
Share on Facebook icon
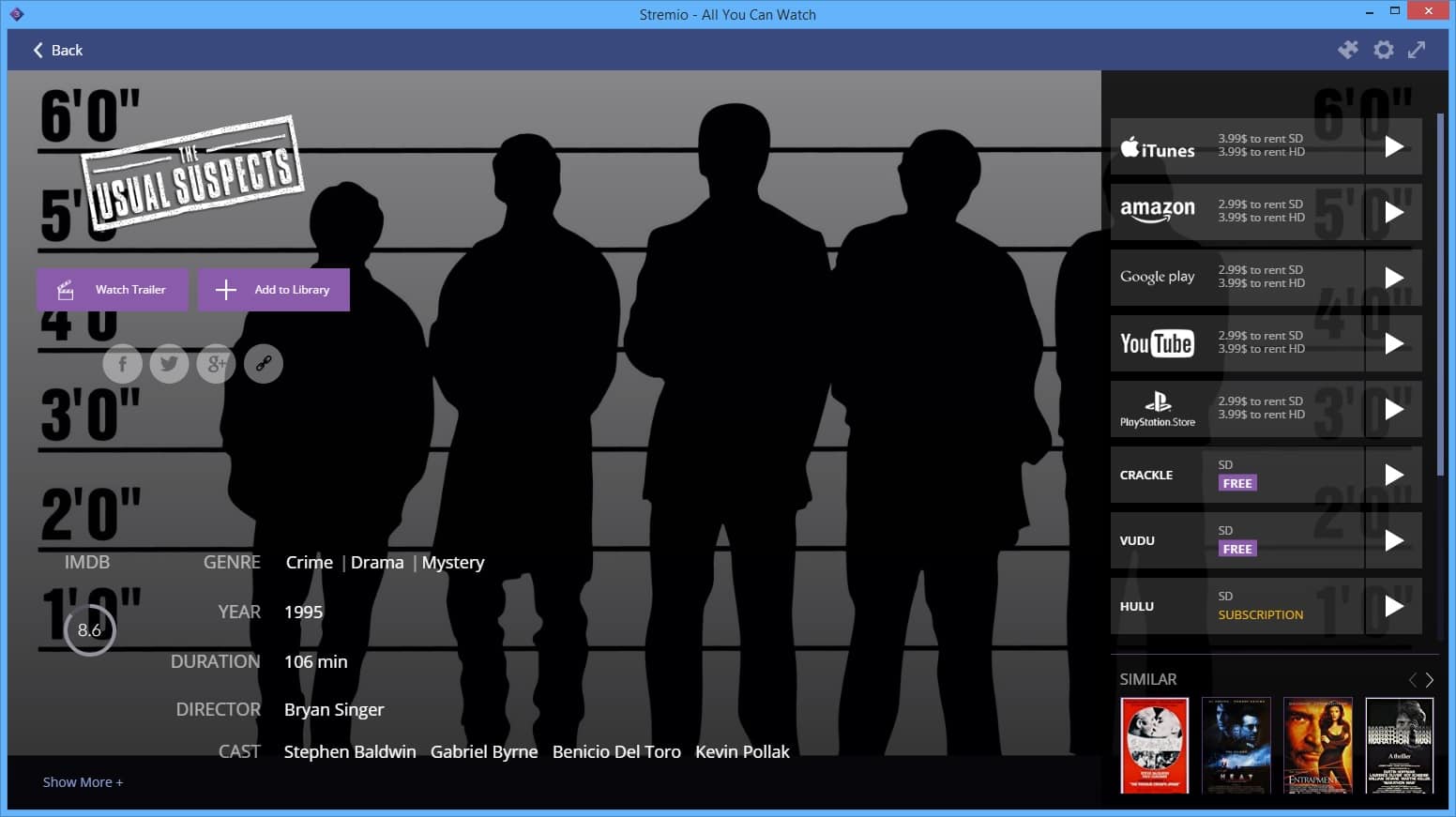123,364
